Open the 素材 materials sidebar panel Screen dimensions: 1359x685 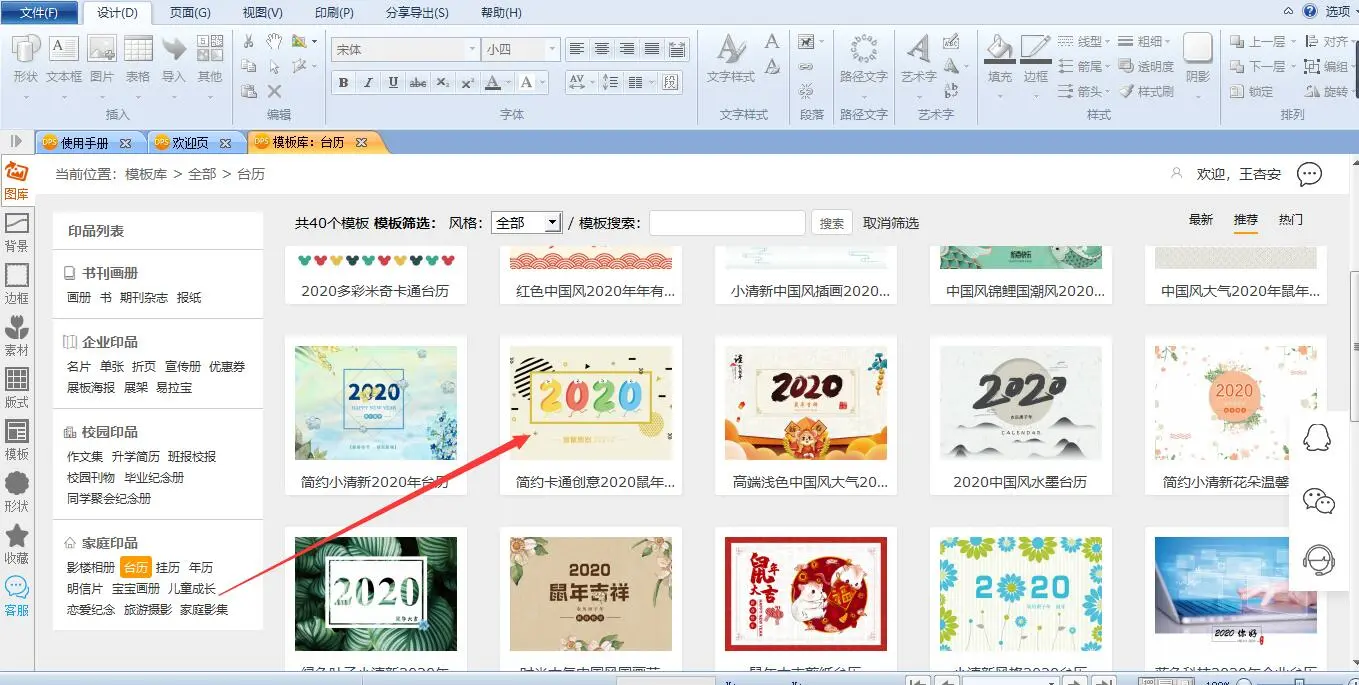tap(16, 334)
